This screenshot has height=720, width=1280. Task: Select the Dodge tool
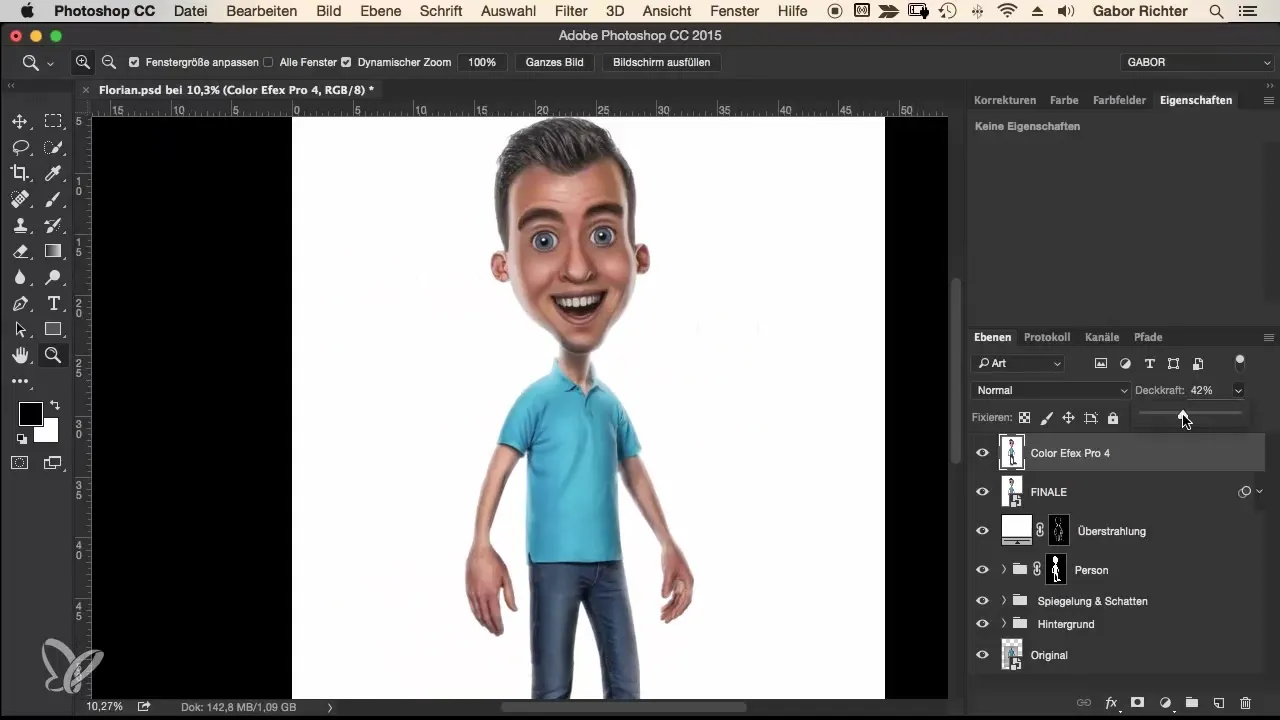(x=53, y=277)
